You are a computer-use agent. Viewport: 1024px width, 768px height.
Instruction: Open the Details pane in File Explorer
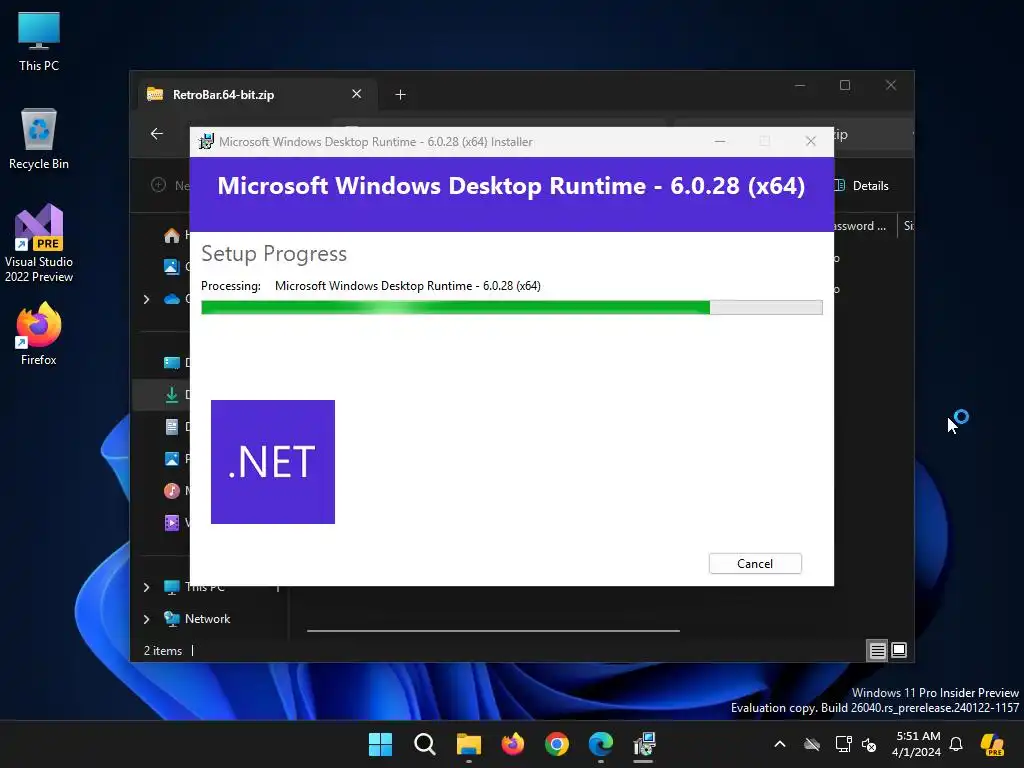coord(862,186)
